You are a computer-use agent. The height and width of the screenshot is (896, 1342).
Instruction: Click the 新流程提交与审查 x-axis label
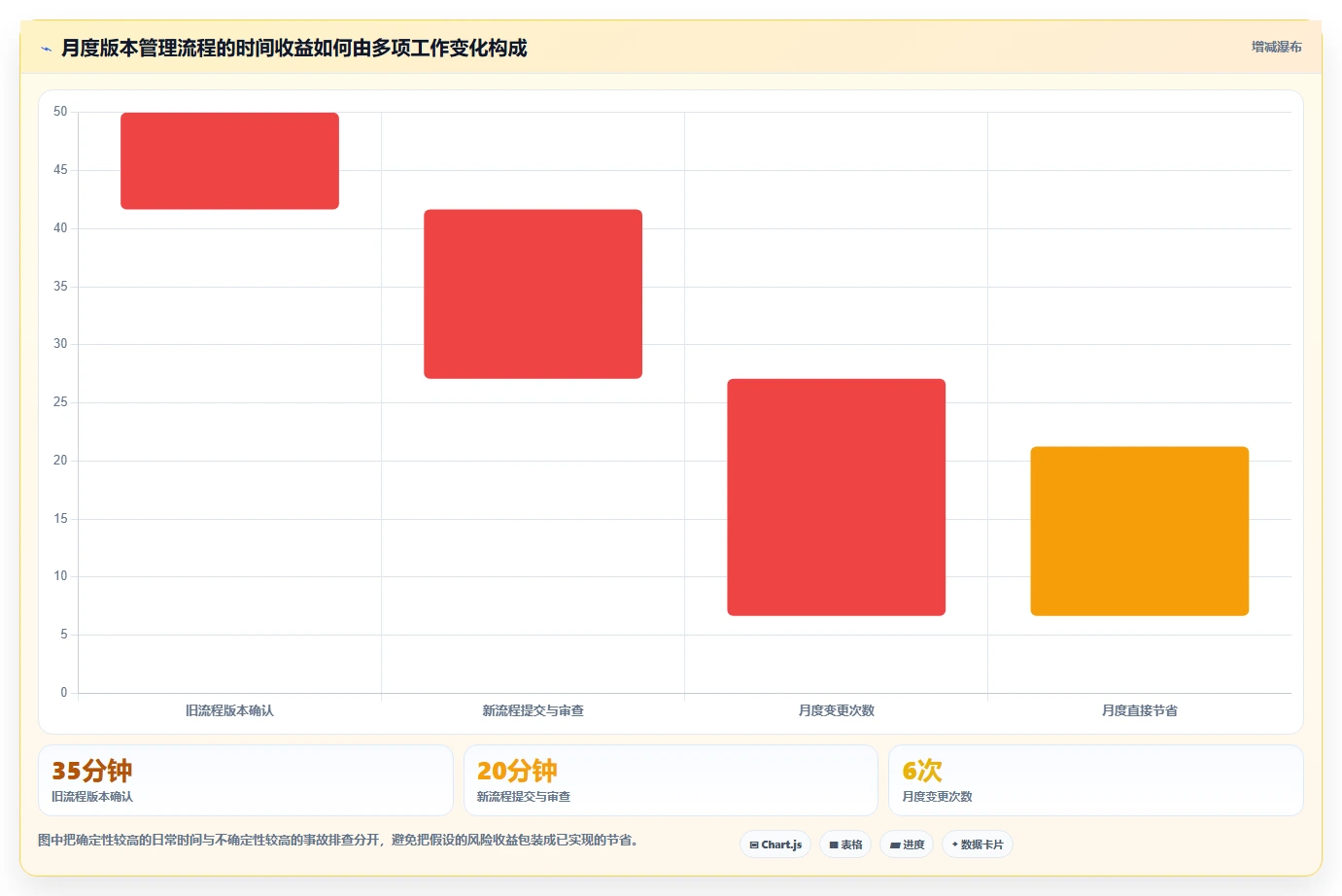[533, 710]
